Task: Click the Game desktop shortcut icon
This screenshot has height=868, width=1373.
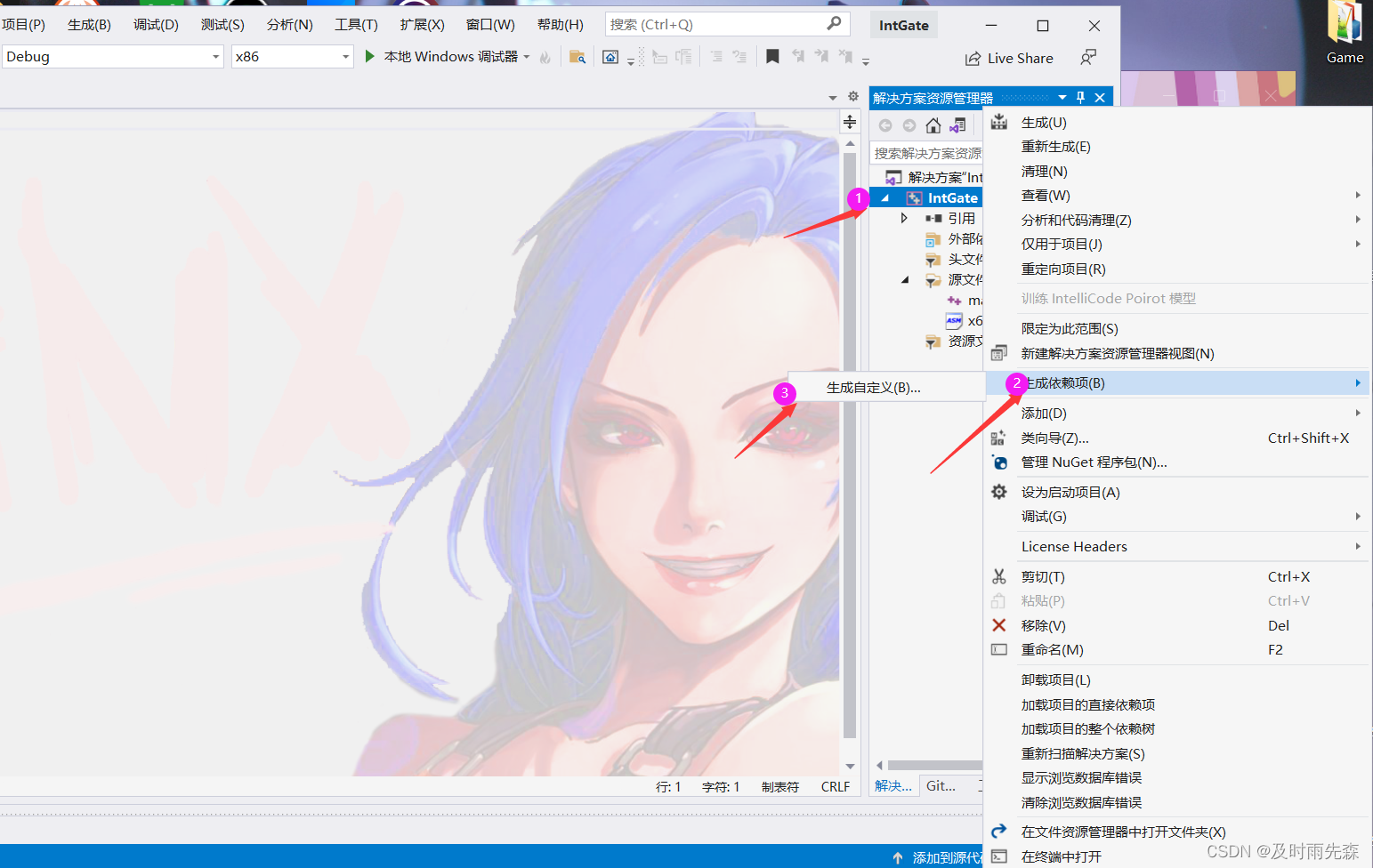Action: pyautogui.click(x=1345, y=33)
